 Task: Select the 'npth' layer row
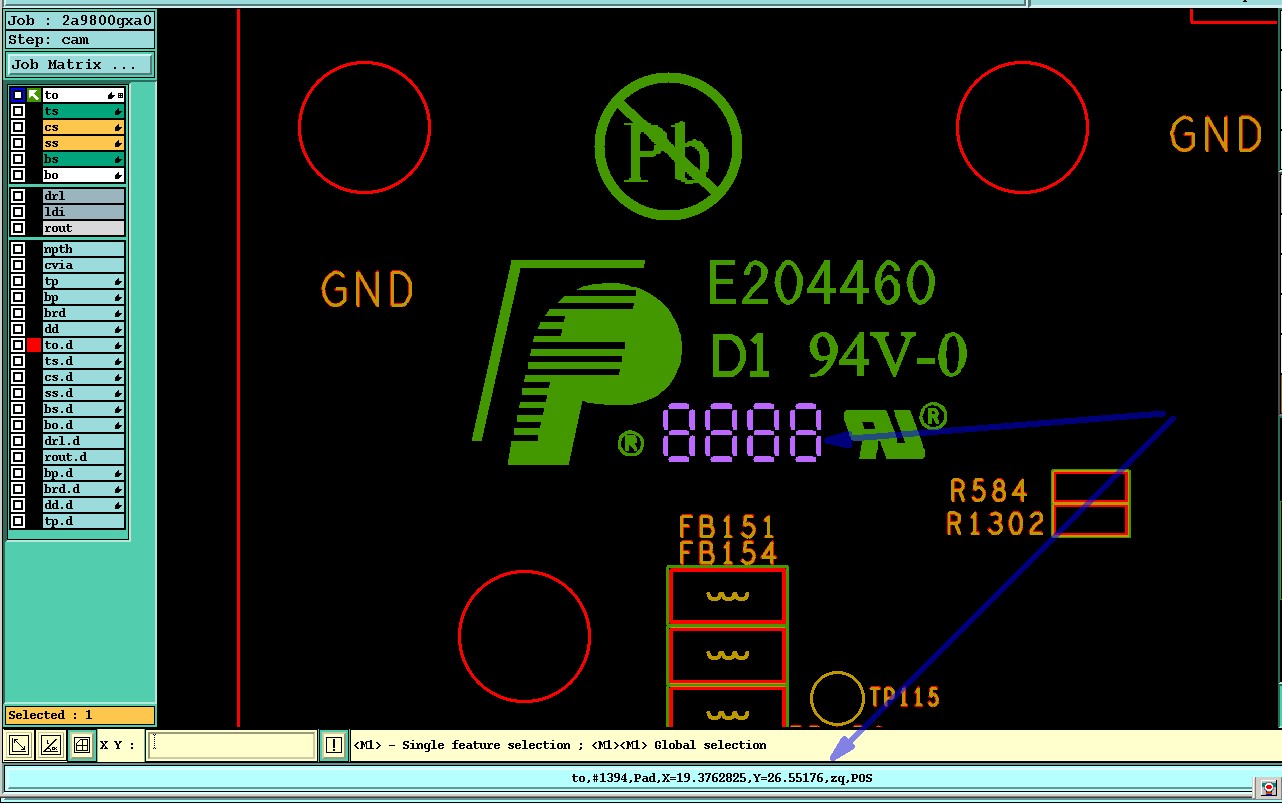pyautogui.click(x=83, y=249)
